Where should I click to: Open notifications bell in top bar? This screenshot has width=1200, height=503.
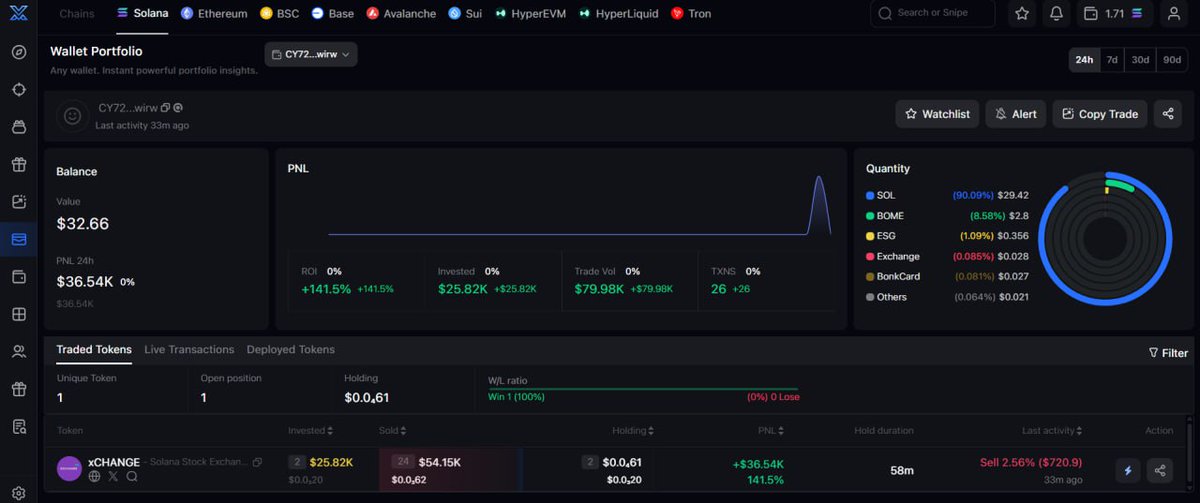[x=1056, y=14]
